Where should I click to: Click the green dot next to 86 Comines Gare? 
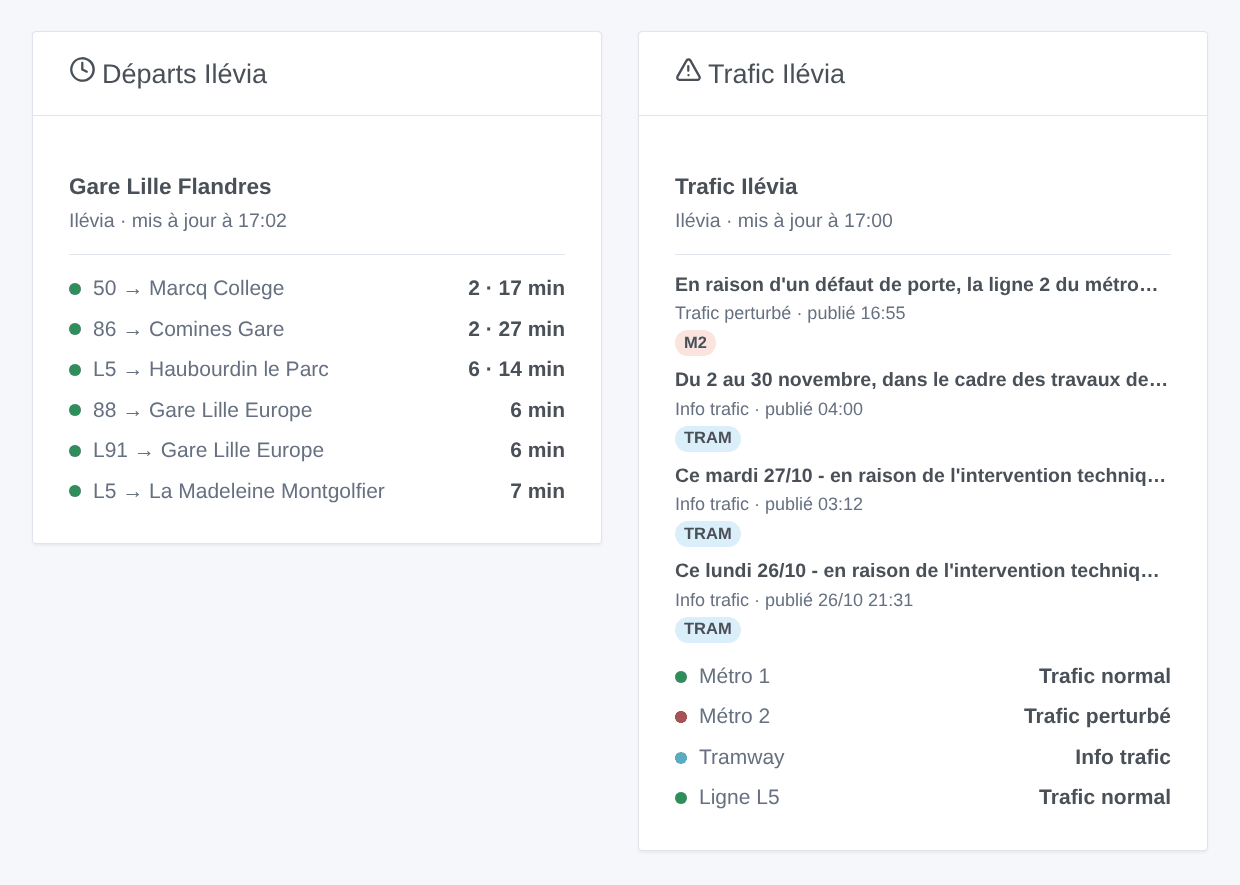click(75, 329)
